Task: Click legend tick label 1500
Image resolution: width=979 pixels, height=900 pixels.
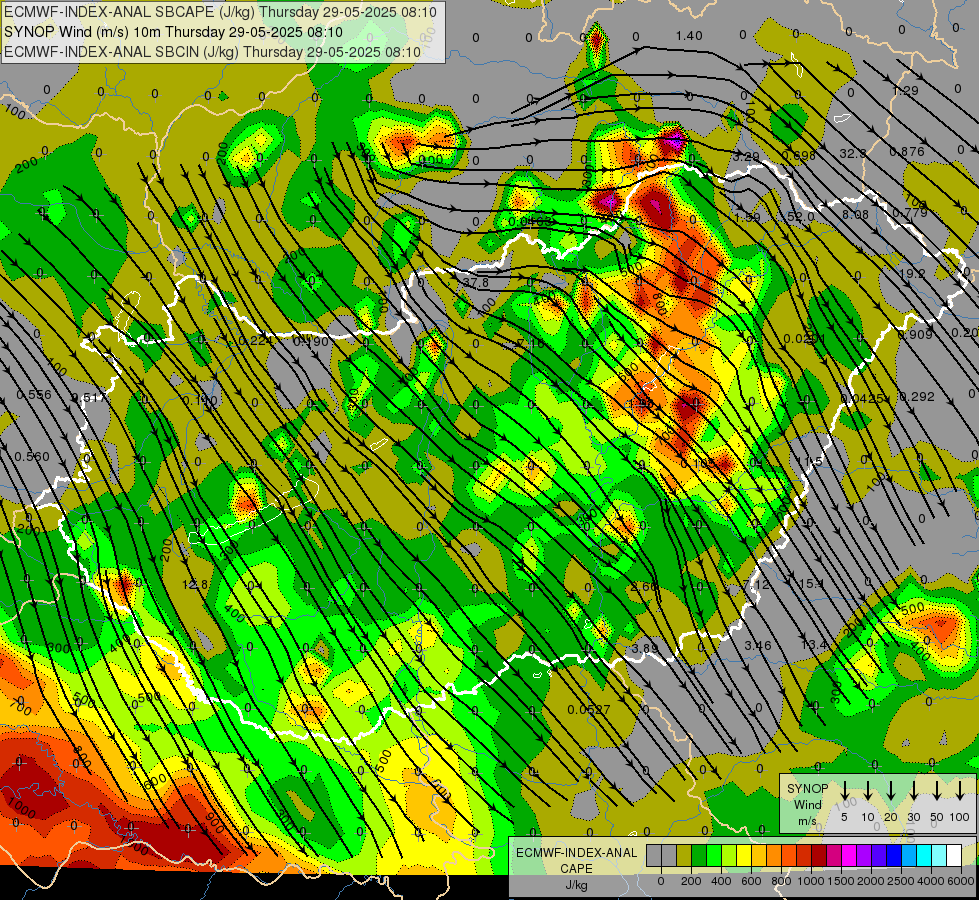Action: (x=840, y=881)
